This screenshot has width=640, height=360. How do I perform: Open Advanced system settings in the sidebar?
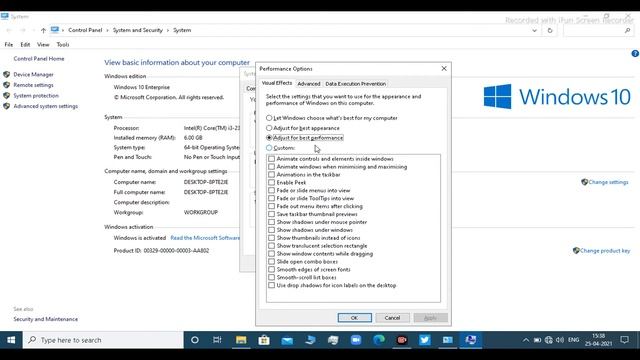point(45,107)
